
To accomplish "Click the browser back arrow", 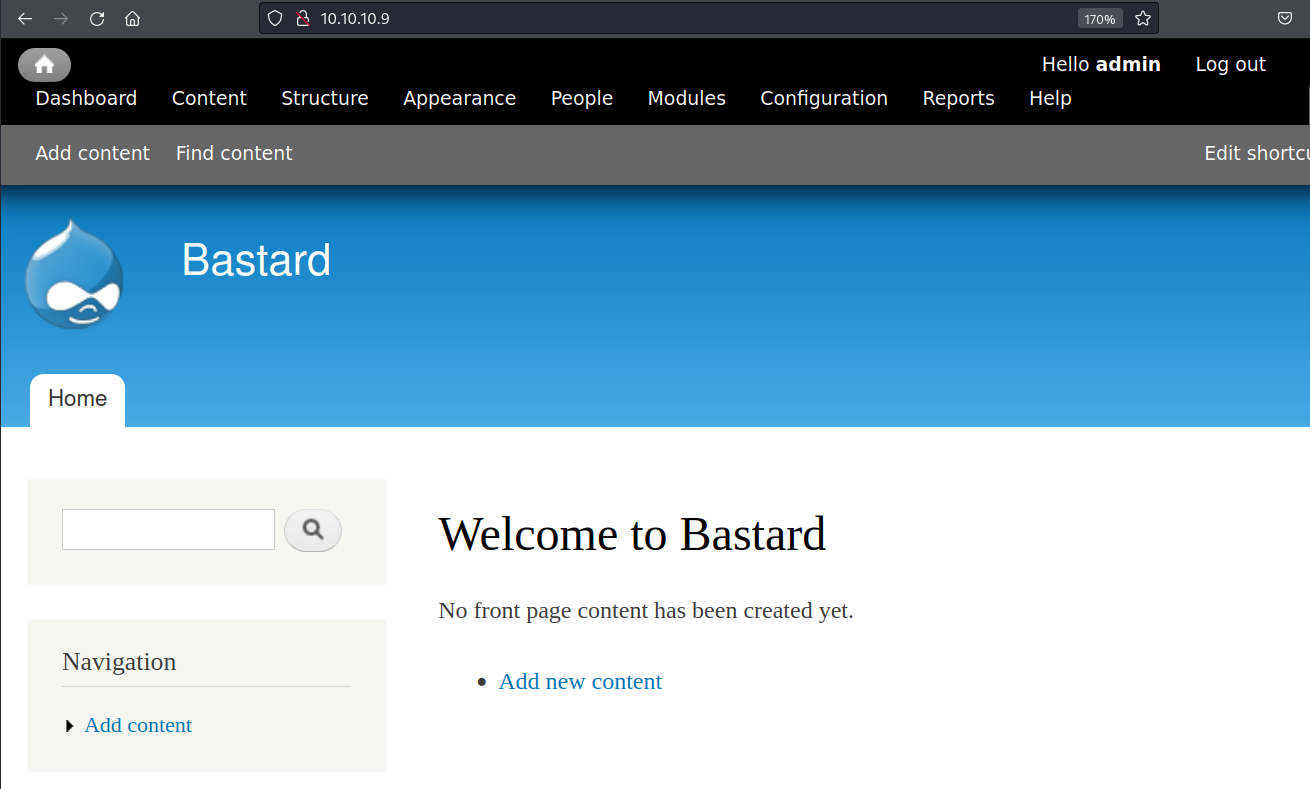I will 25,18.
